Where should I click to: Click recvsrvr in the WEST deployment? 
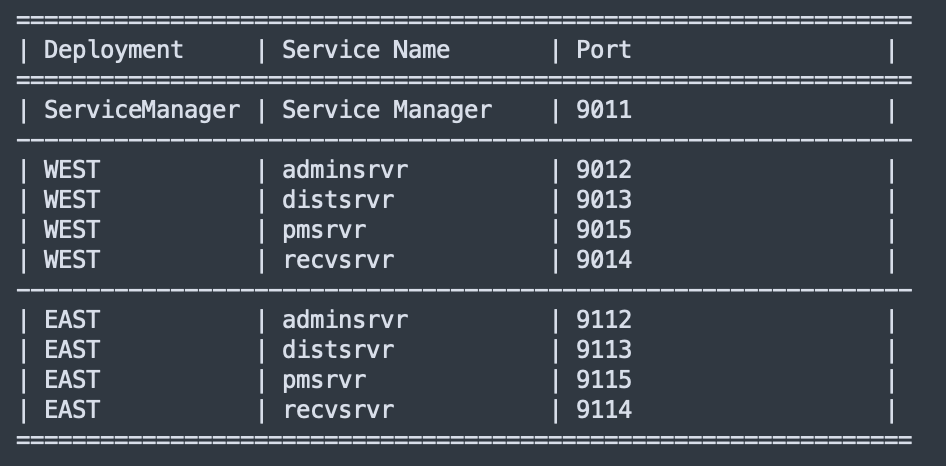[337, 260]
